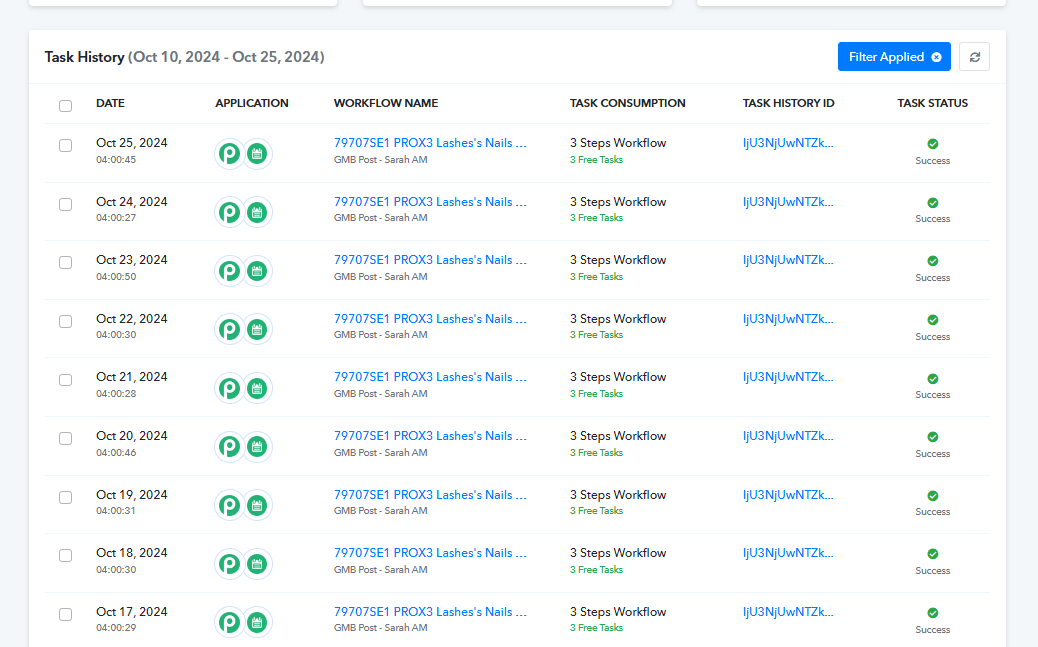Check the Oct 23, 2024 row checkbox
Viewport: 1038px width, 647px height.
[66, 263]
